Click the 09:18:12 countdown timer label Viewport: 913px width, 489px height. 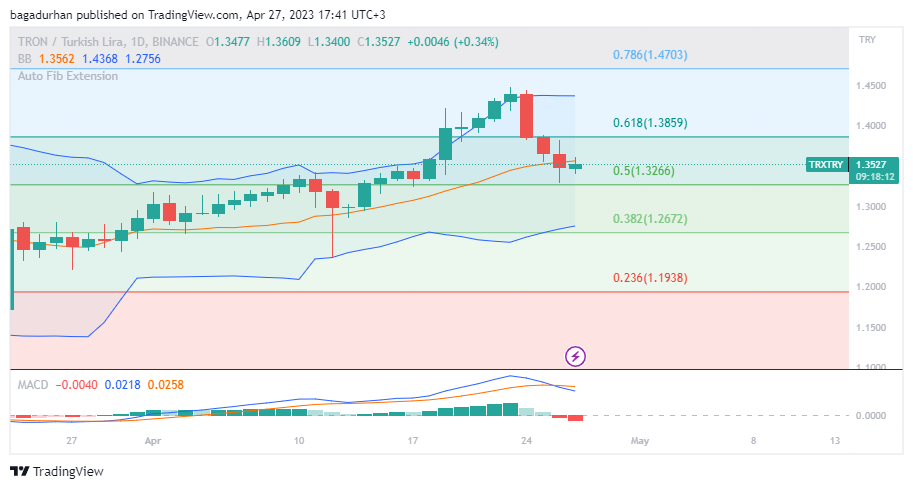(875, 176)
